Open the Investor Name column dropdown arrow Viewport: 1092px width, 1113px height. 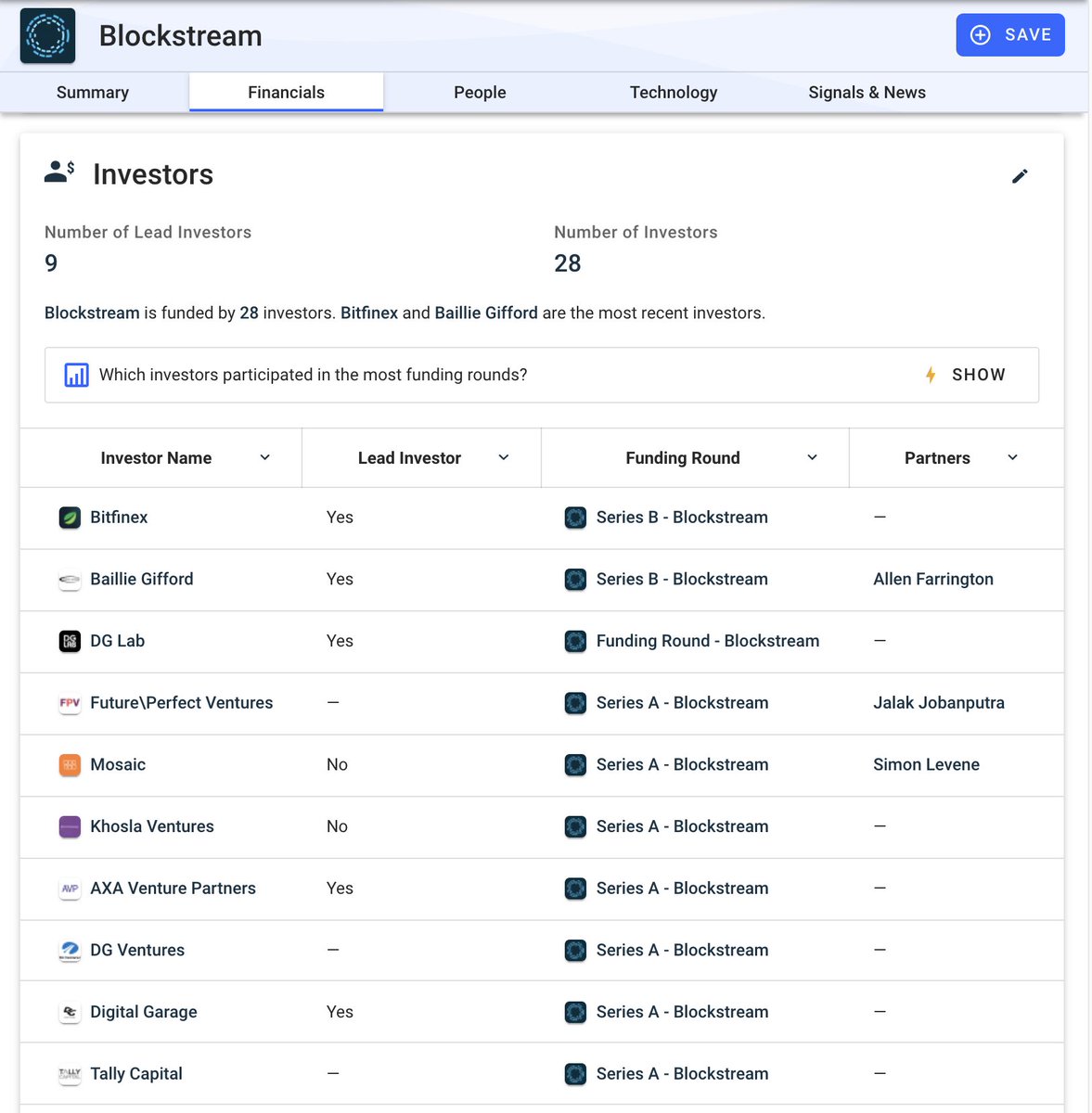264,457
